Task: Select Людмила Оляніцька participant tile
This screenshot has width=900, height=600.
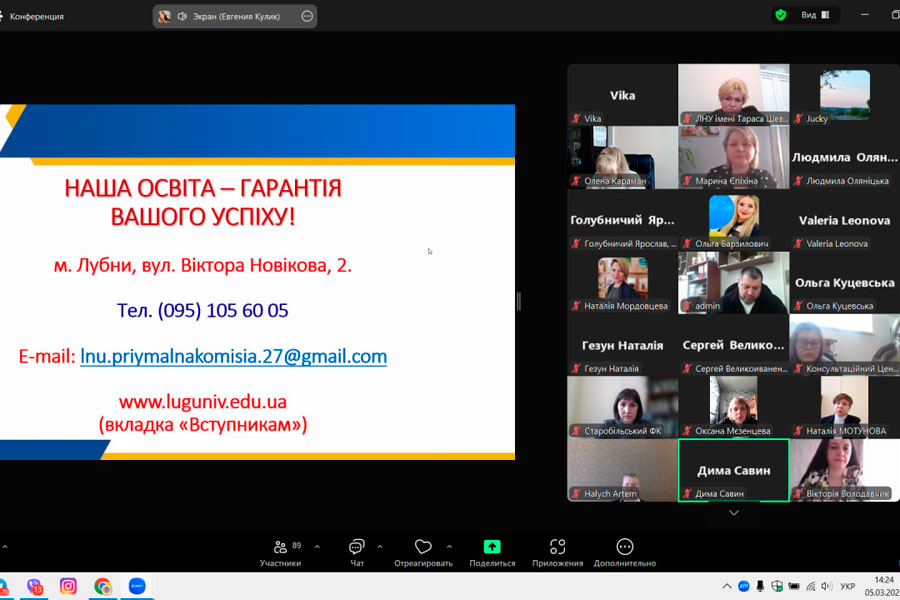Action: click(x=844, y=157)
